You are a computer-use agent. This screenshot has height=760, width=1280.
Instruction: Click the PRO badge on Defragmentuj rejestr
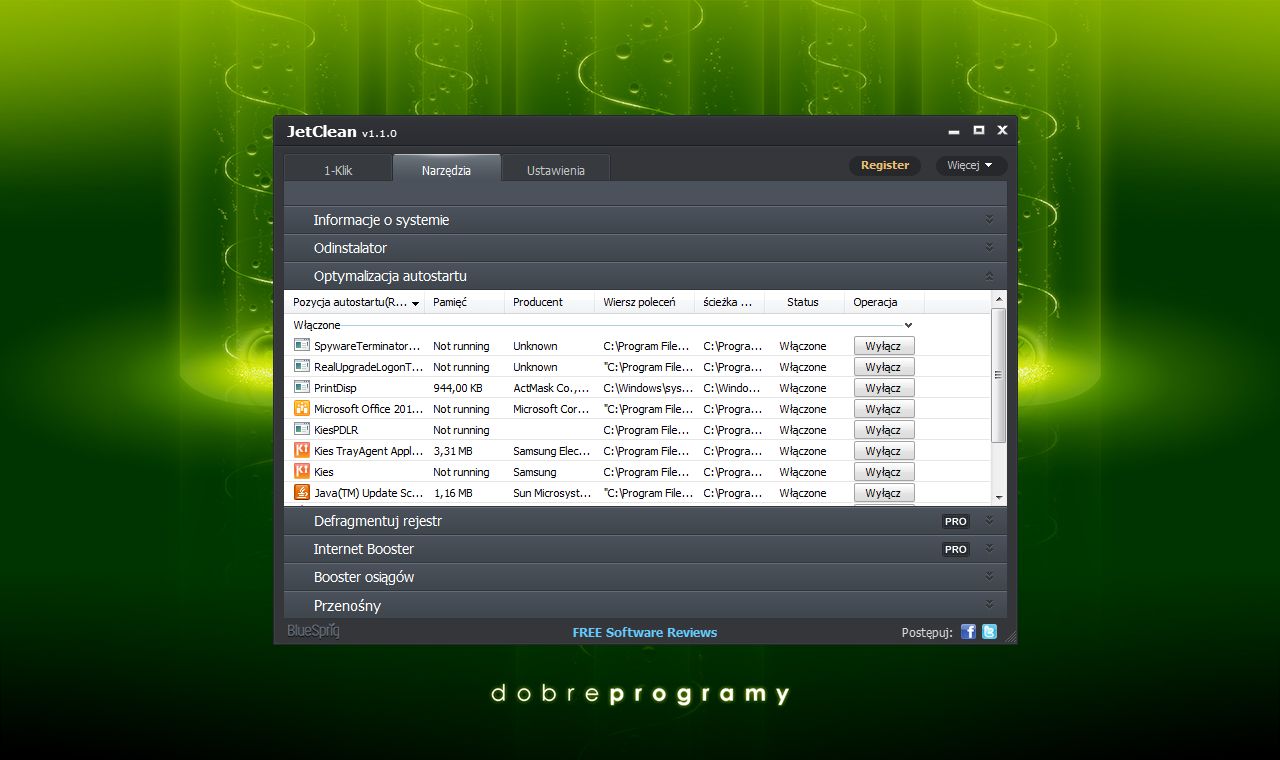(956, 521)
